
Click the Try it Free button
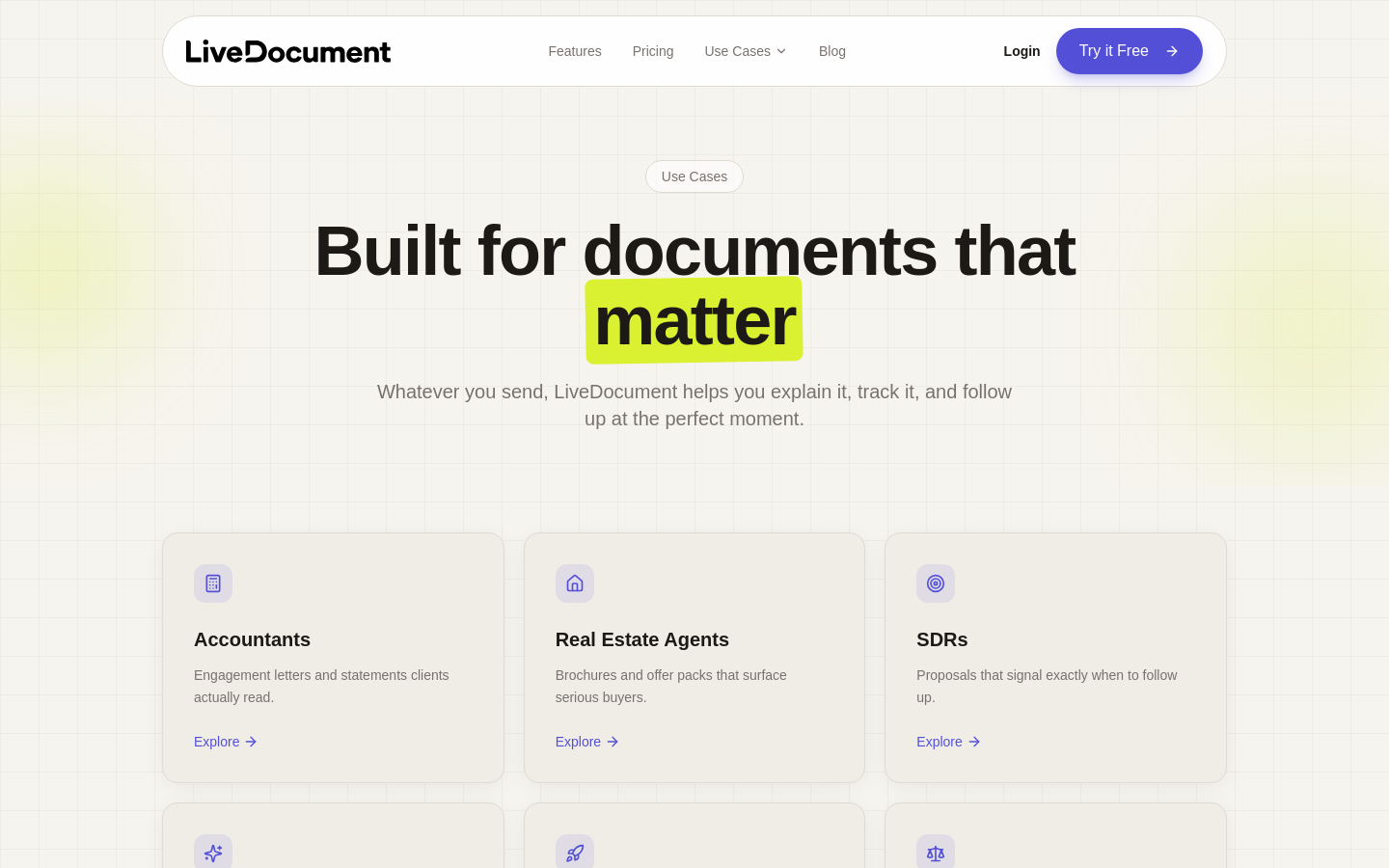pyautogui.click(x=1130, y=51)
